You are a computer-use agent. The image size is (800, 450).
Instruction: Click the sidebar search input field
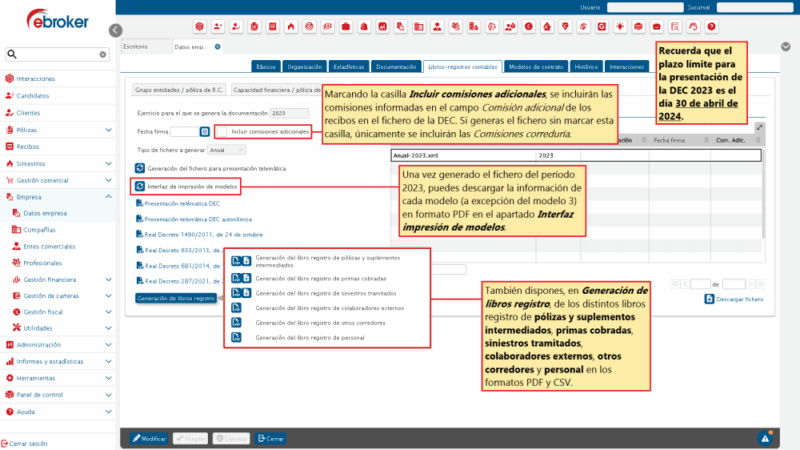[57, 54]
